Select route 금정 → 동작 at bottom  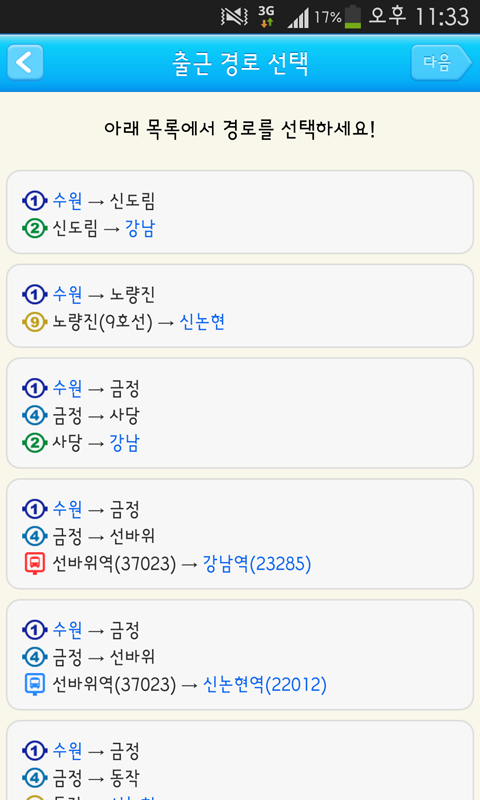point(240,760)
